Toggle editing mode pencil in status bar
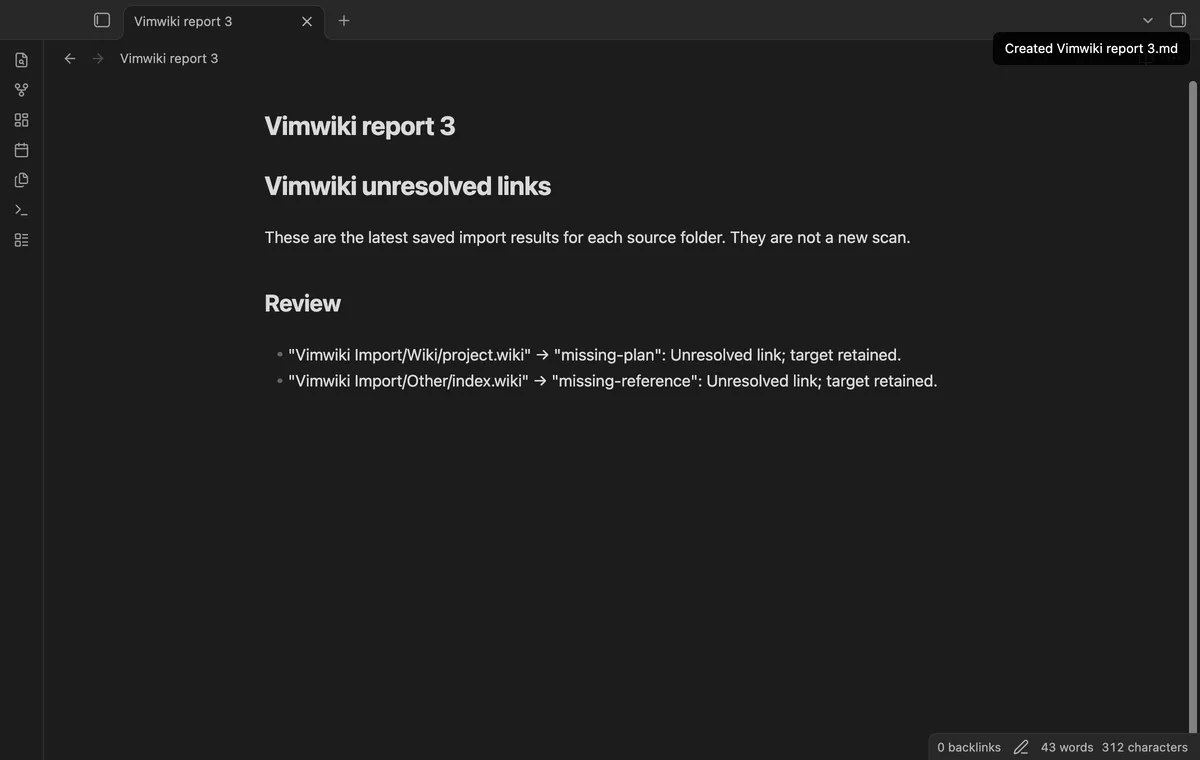 click(1021, 747)
